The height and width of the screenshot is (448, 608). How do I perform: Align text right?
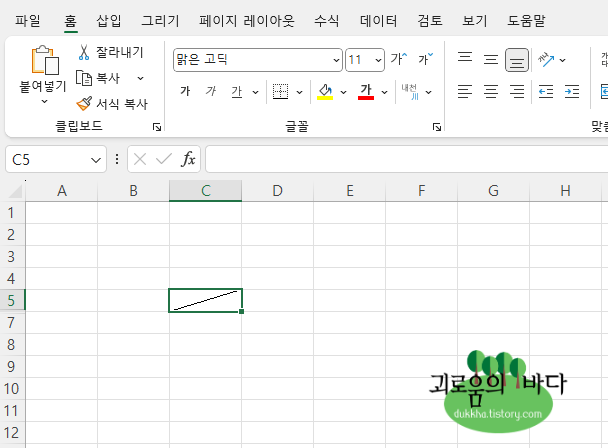(x=517, y=92)
